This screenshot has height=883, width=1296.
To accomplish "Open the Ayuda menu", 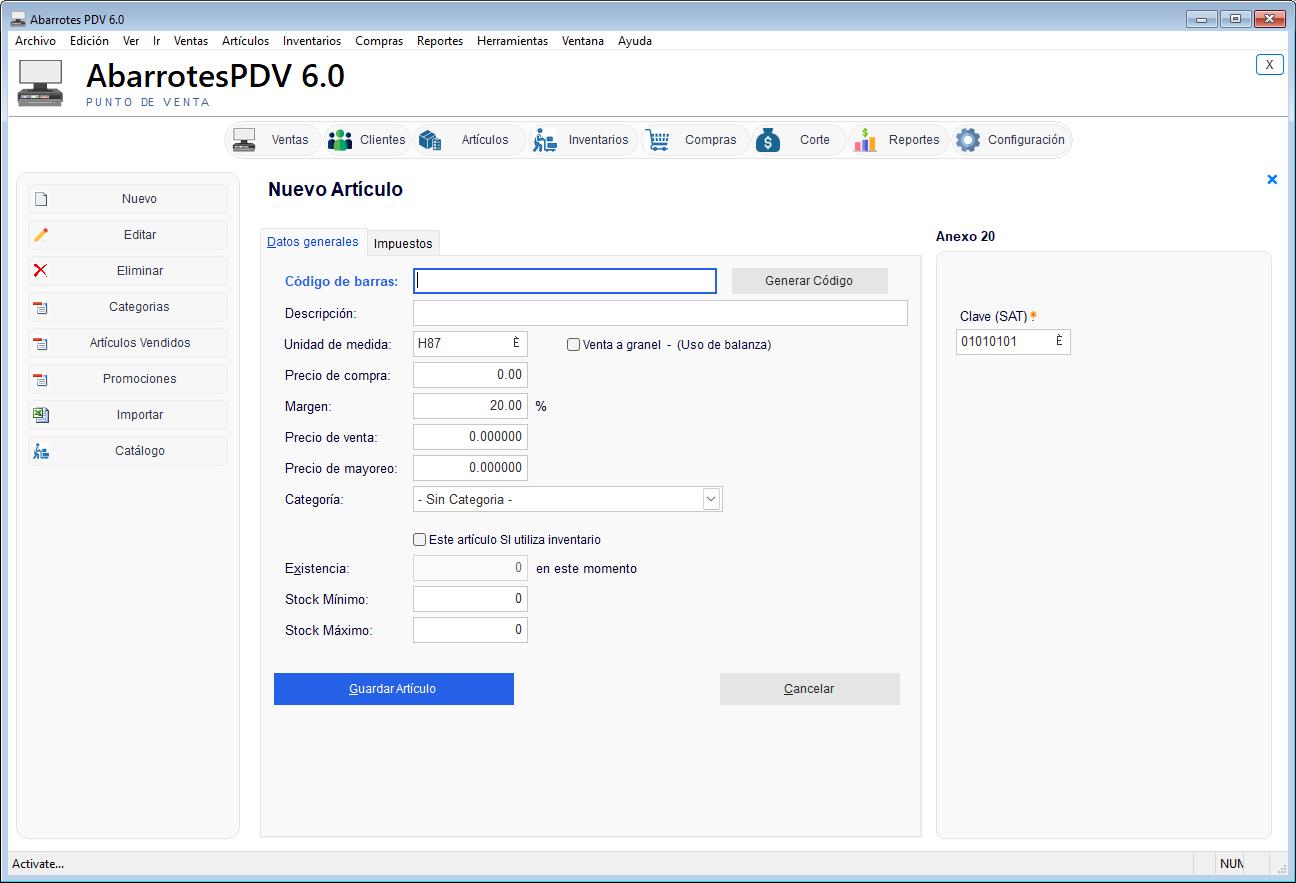I will coord(635,41).
